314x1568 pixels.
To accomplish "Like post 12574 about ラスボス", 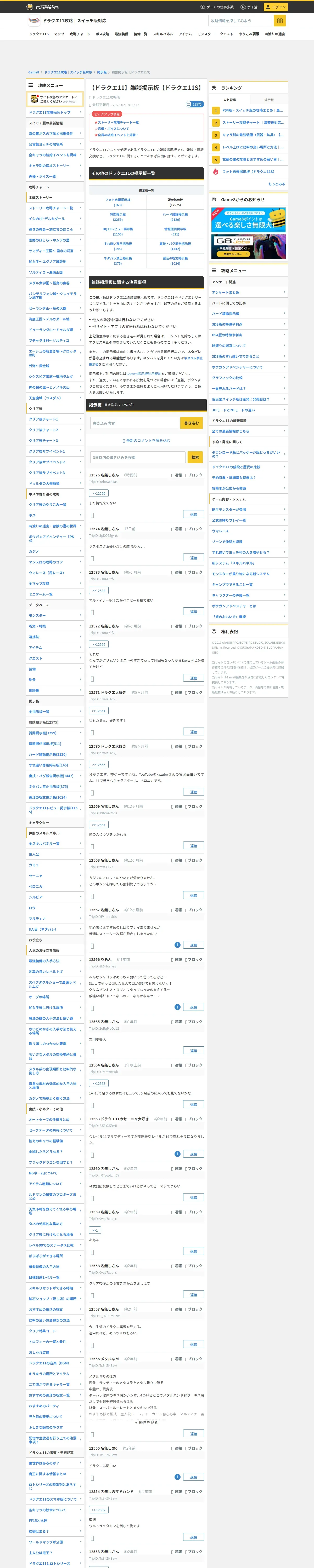I will (92, 558).
